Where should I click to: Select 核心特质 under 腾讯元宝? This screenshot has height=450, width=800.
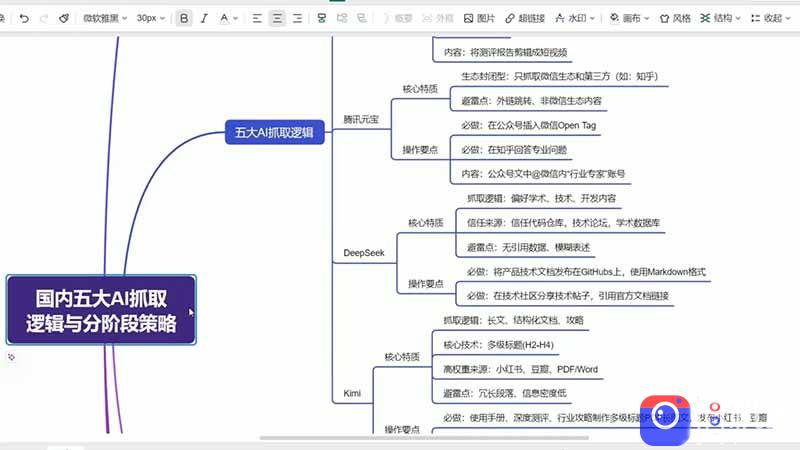point(420,89)
